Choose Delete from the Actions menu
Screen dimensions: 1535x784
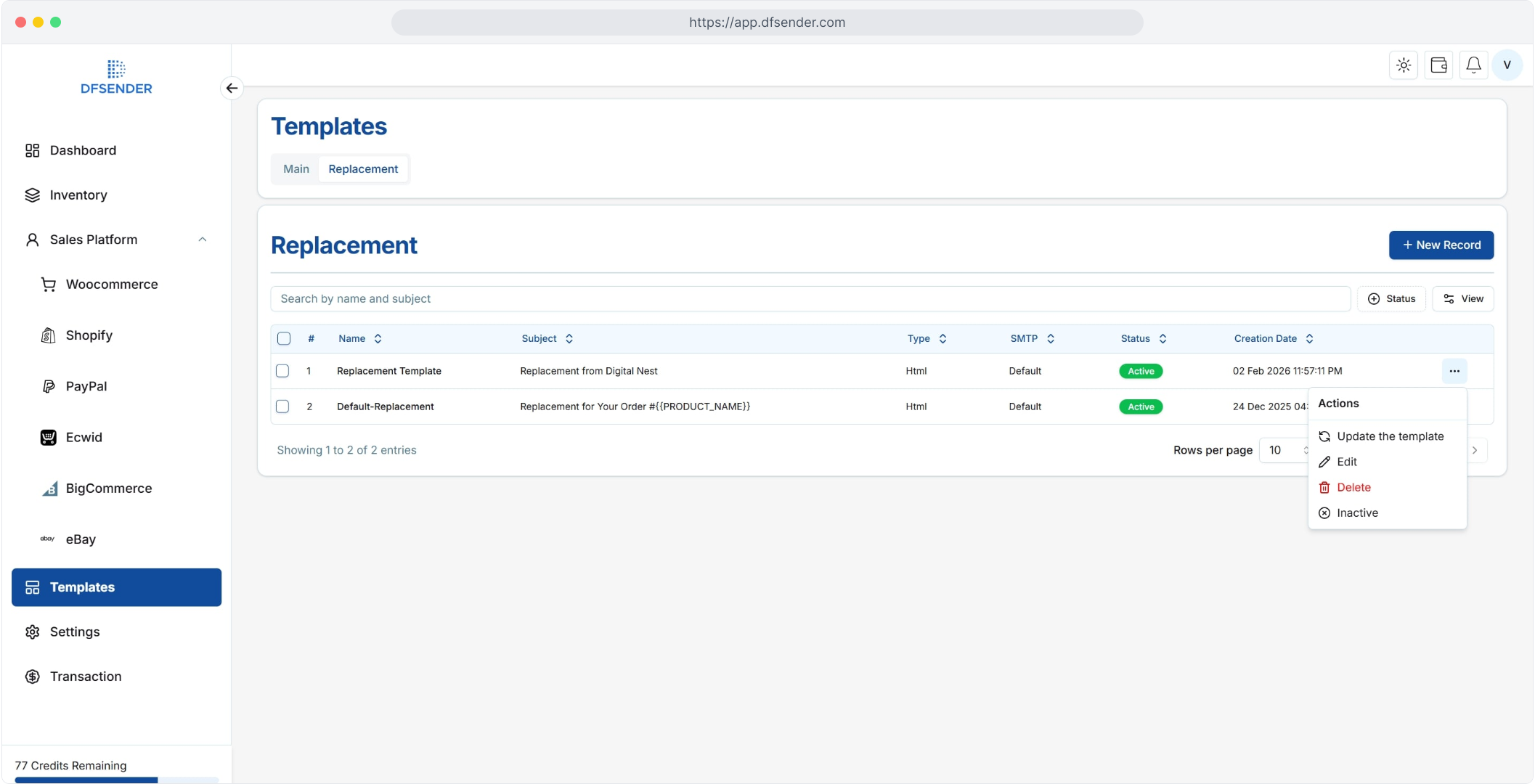[x=1353, y=487]
